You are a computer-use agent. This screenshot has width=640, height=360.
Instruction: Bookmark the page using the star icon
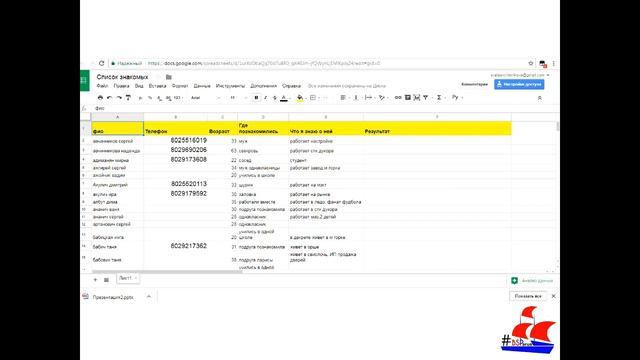point(531,63)
